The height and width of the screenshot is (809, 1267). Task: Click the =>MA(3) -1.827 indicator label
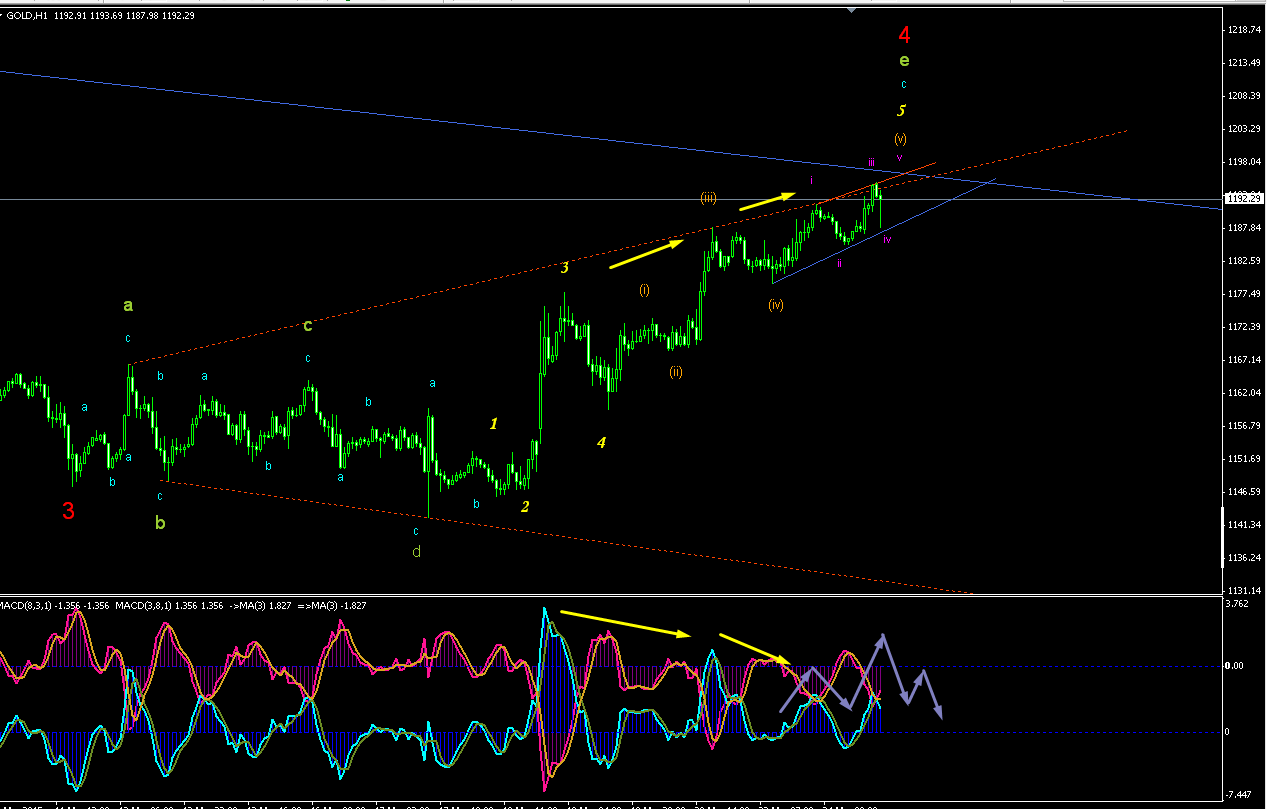click(334, 606)
